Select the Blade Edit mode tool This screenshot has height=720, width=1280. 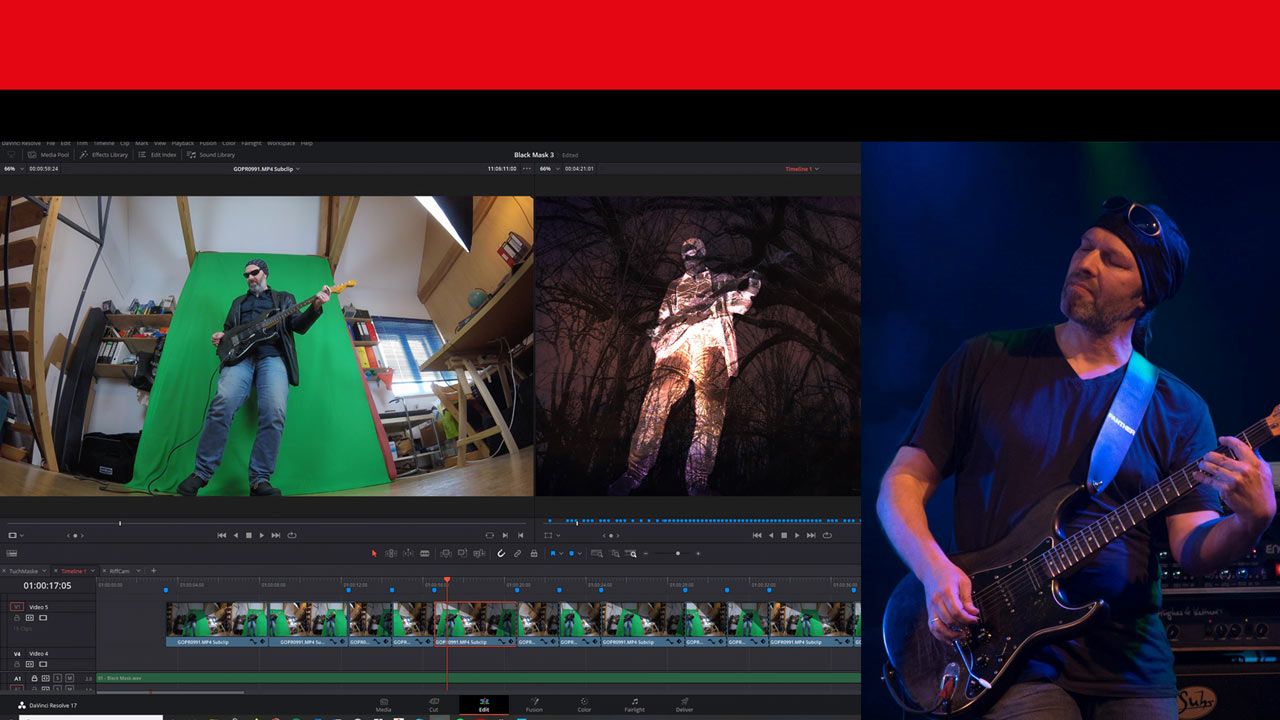[x=425, y=553]
